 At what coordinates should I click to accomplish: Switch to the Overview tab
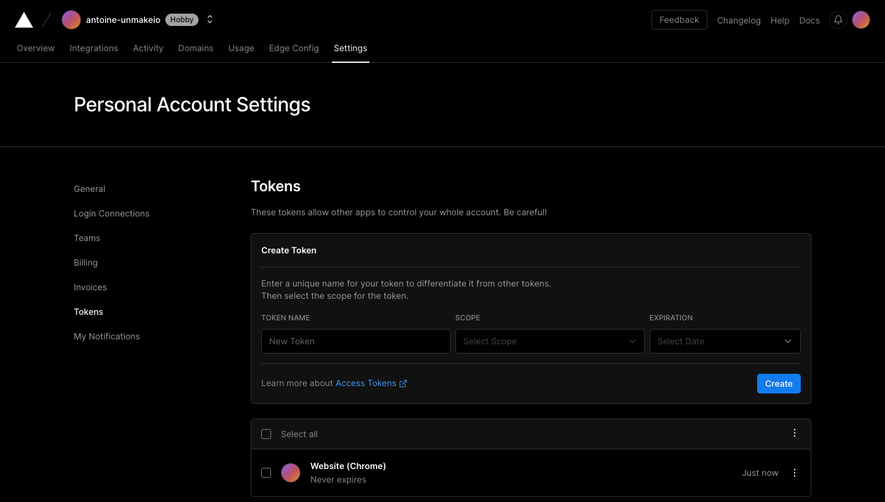(x=36, y=49)
